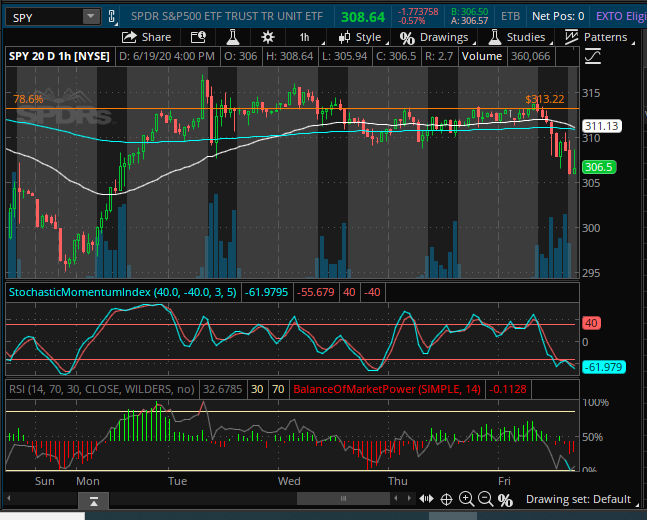Open chart settings gear icon
The height and width of the screenshot is (520, 647).
pyautogui.click(x=268, y=38)
